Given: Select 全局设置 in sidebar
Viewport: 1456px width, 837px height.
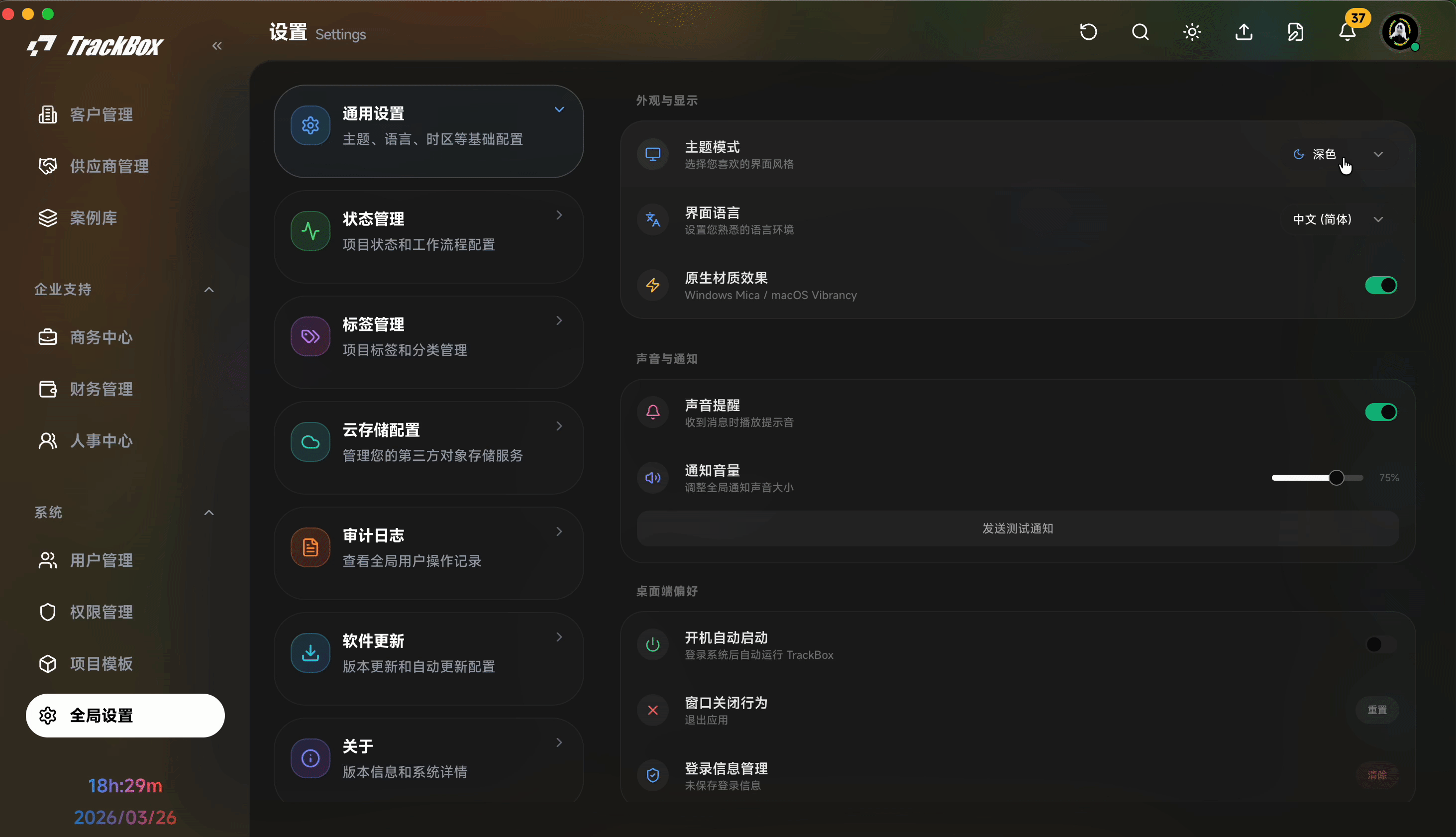Looking at the screenshot, I should [125, 716].
